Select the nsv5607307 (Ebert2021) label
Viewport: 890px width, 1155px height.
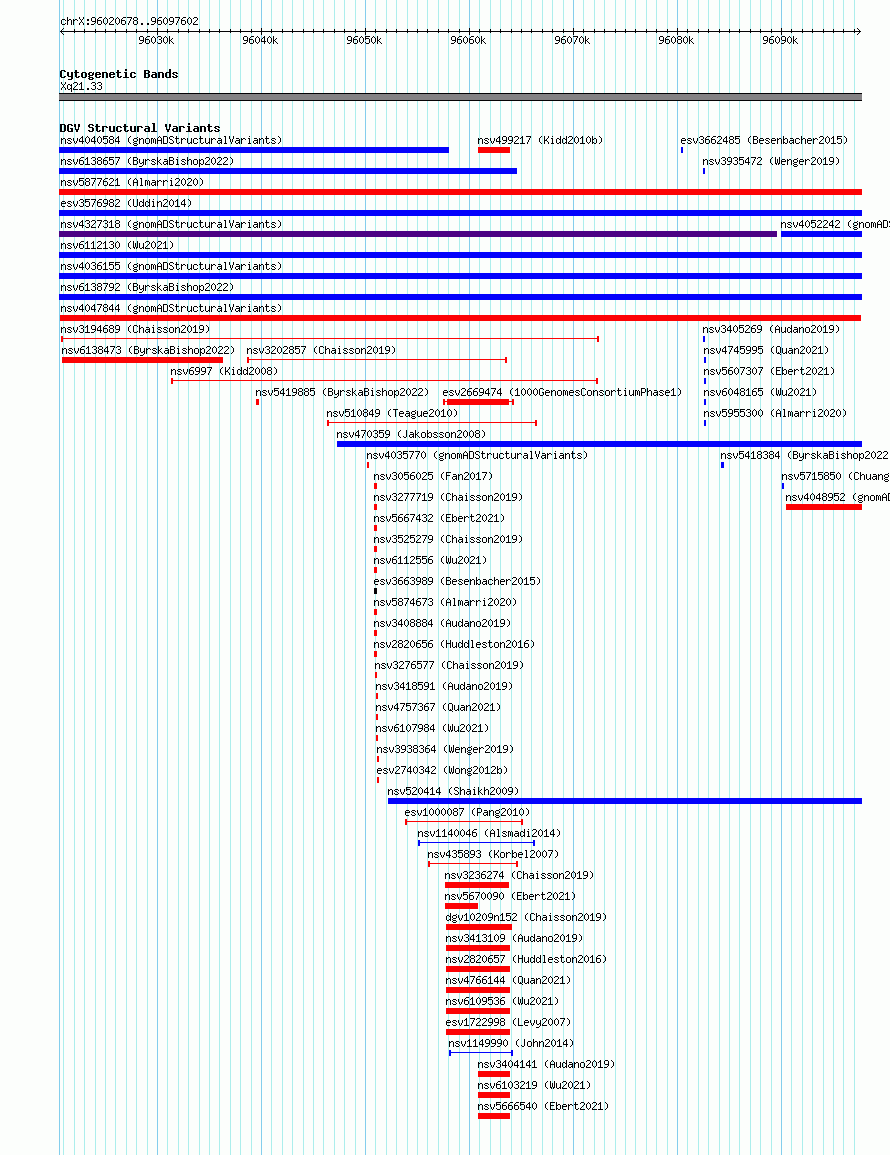(769, 371)
